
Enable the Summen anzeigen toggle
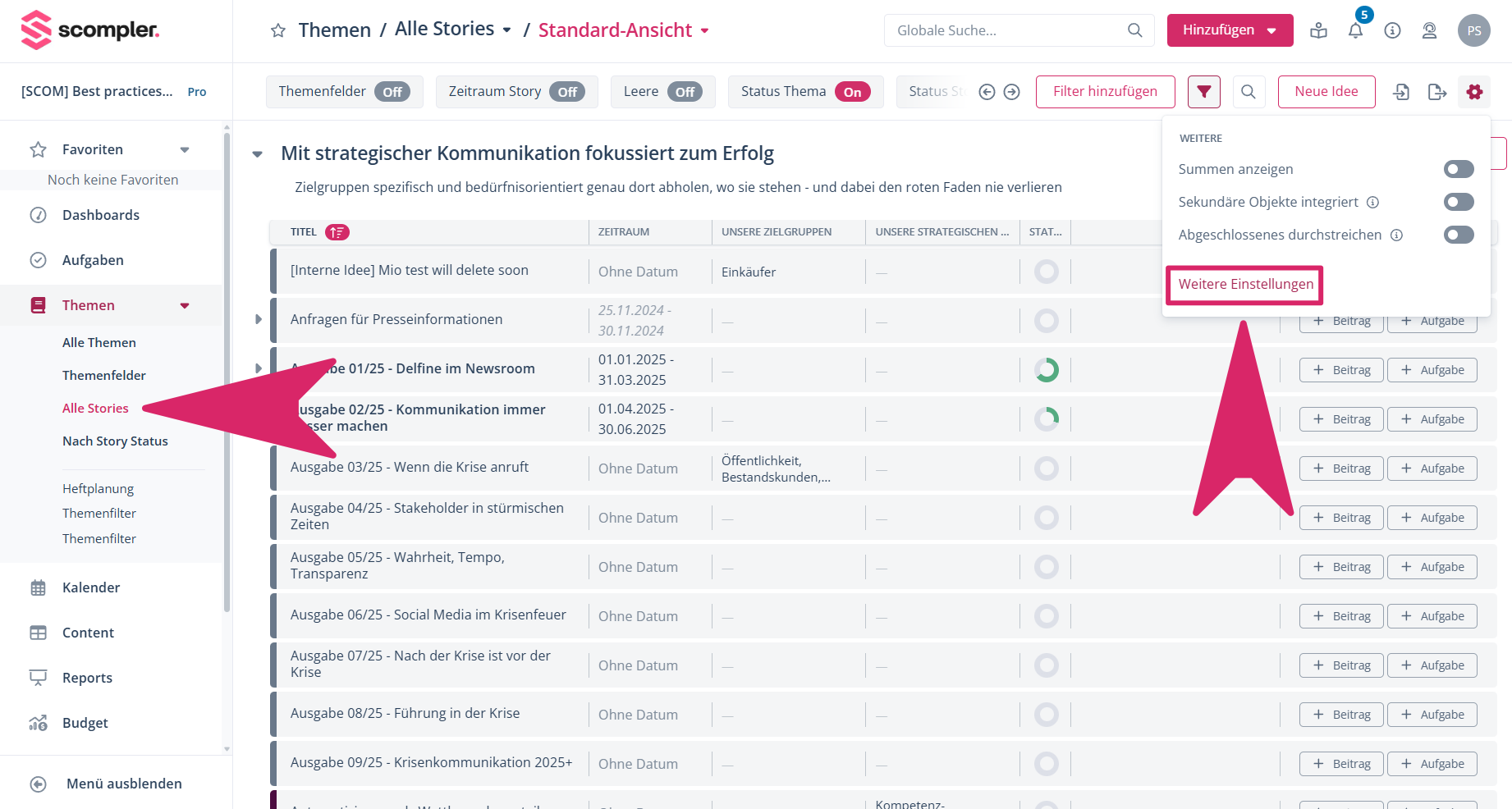pos(1458,169)
